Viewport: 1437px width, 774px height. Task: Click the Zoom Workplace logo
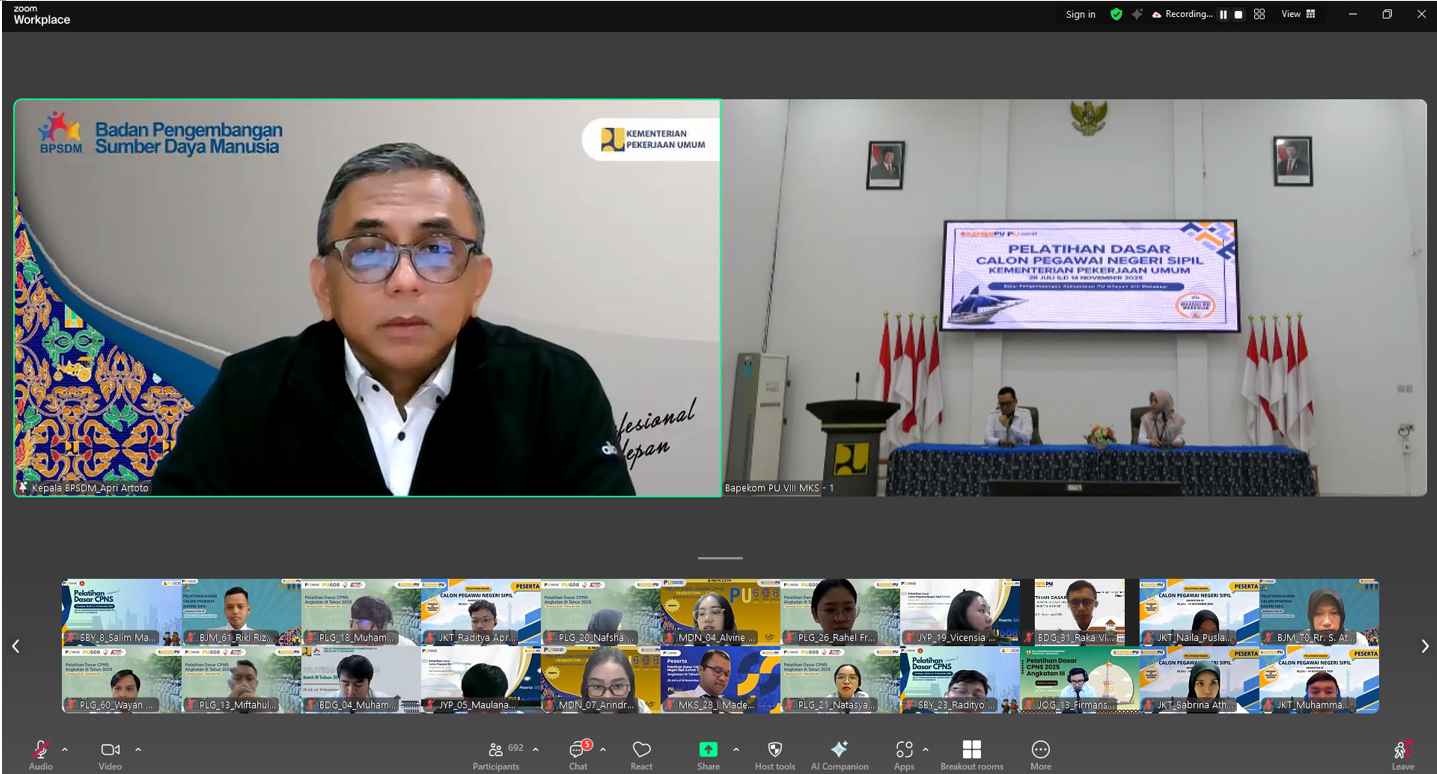point(42,14)
